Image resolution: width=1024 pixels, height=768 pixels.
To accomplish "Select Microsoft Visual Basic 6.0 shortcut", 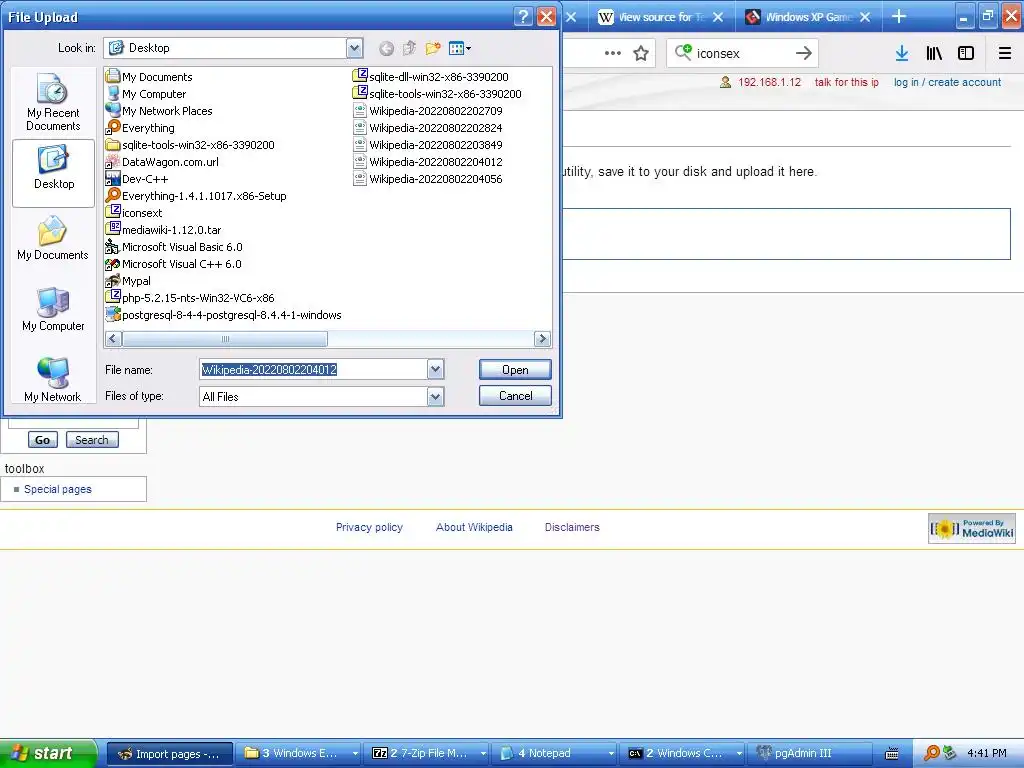I will [174, 247].
